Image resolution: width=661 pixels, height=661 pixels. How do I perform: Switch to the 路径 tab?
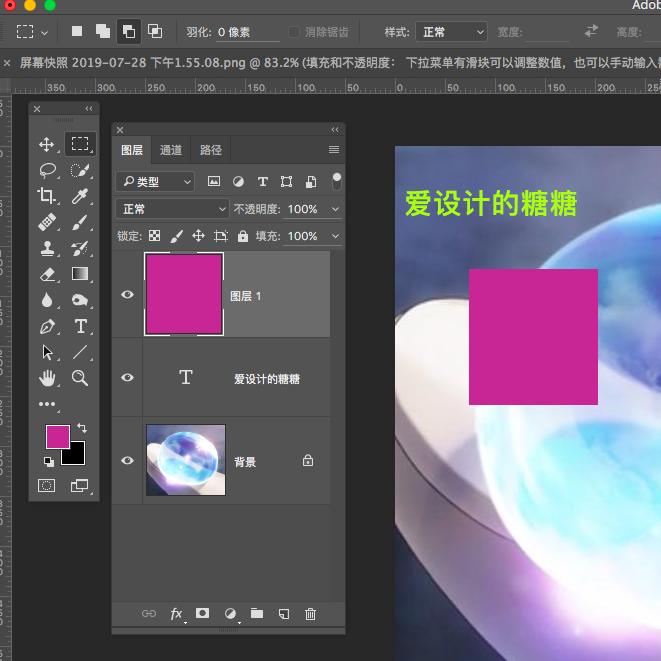coord(211,150)
